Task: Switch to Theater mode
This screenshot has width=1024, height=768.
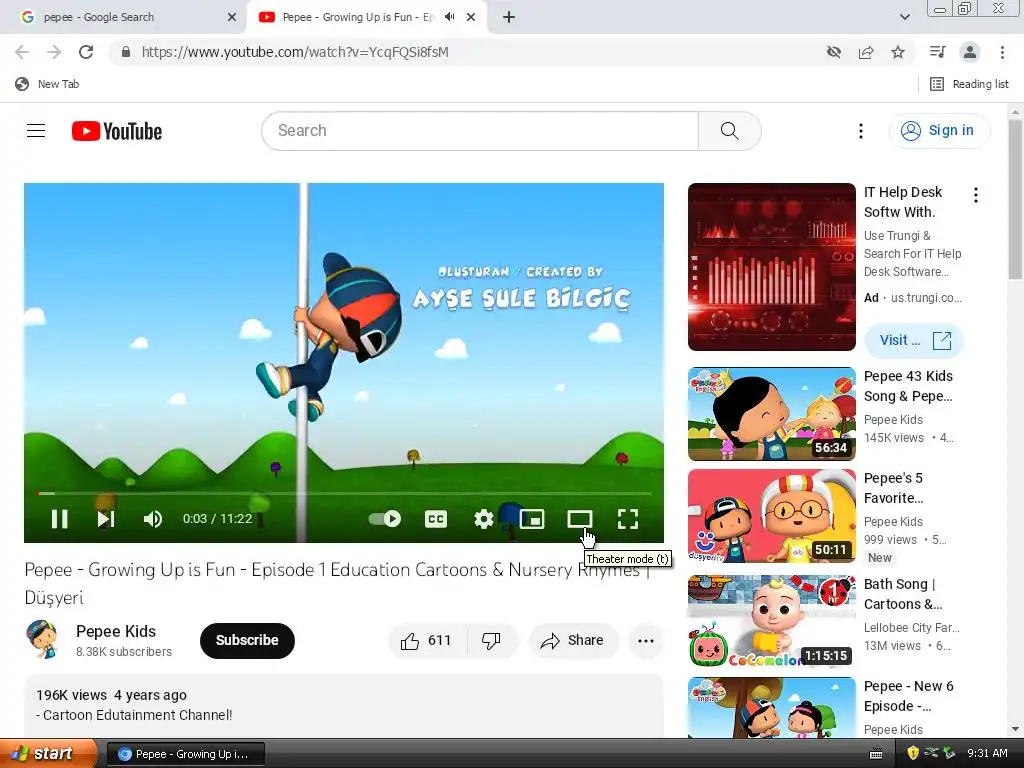Action: pyautogui.click(x=579, y=519)
